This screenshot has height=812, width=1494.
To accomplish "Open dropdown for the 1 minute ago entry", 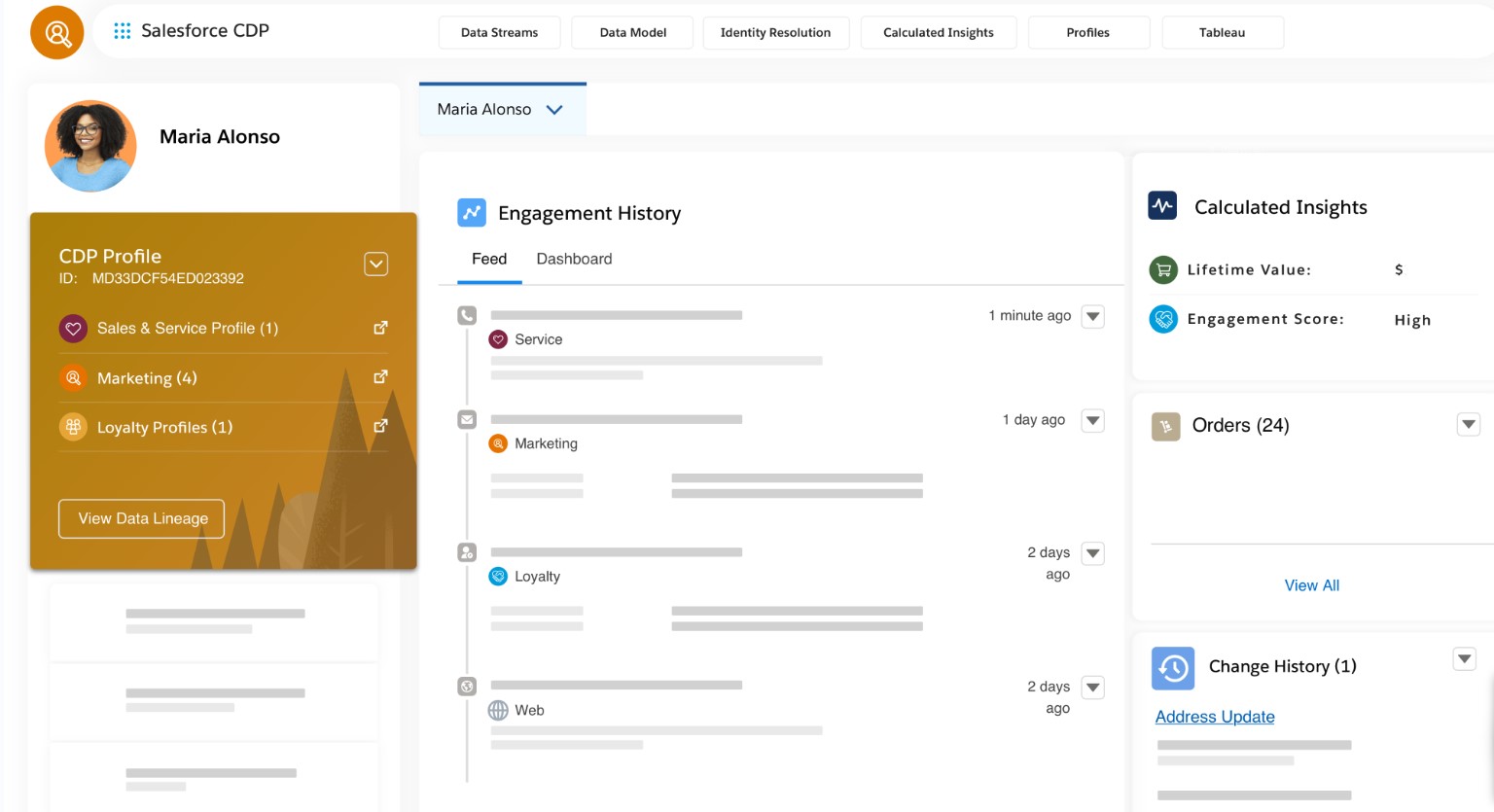I will pyautogui.click(x=1093, y=316).
